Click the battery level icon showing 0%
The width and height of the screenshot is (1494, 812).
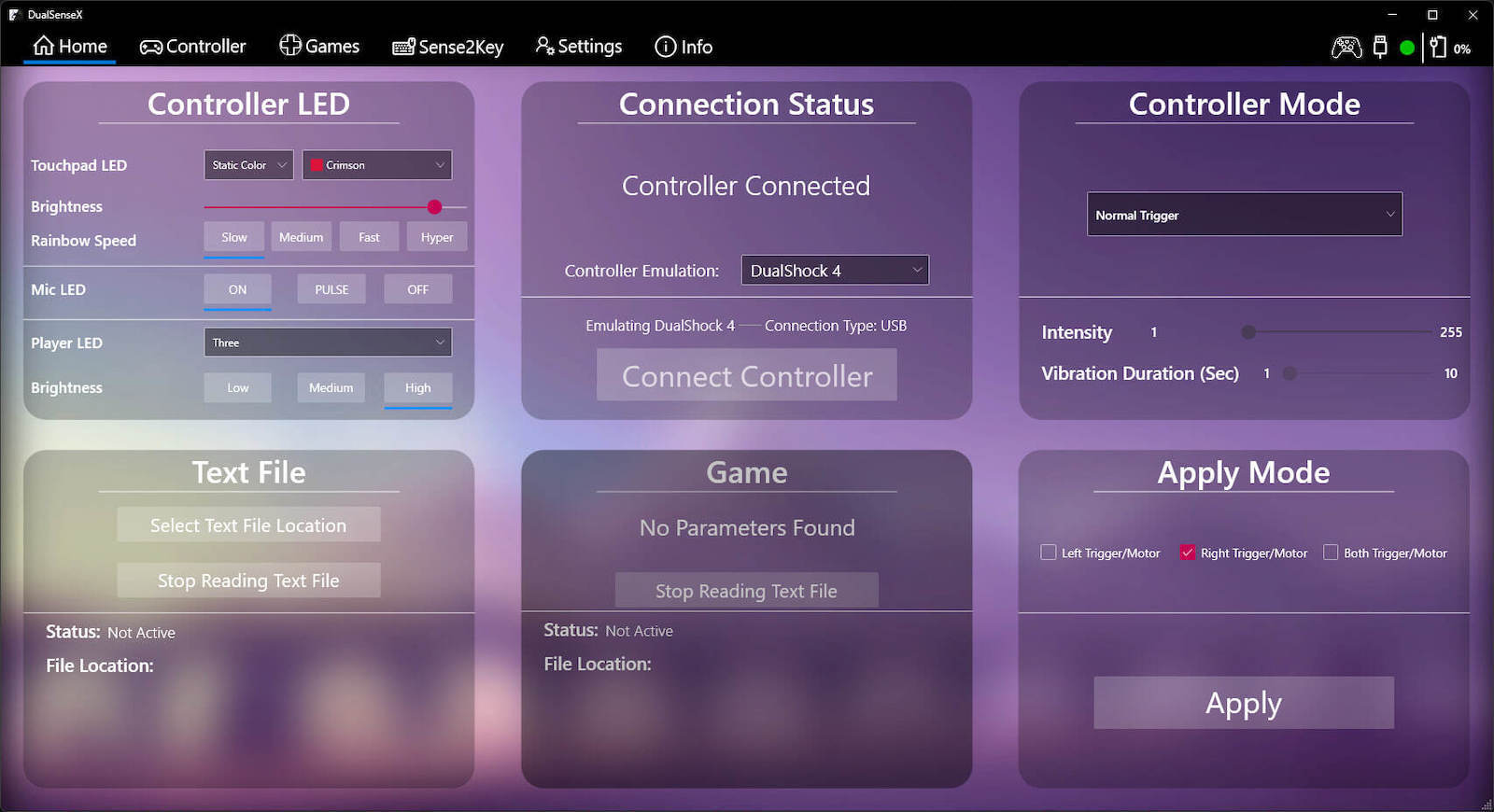point(1438,48)
